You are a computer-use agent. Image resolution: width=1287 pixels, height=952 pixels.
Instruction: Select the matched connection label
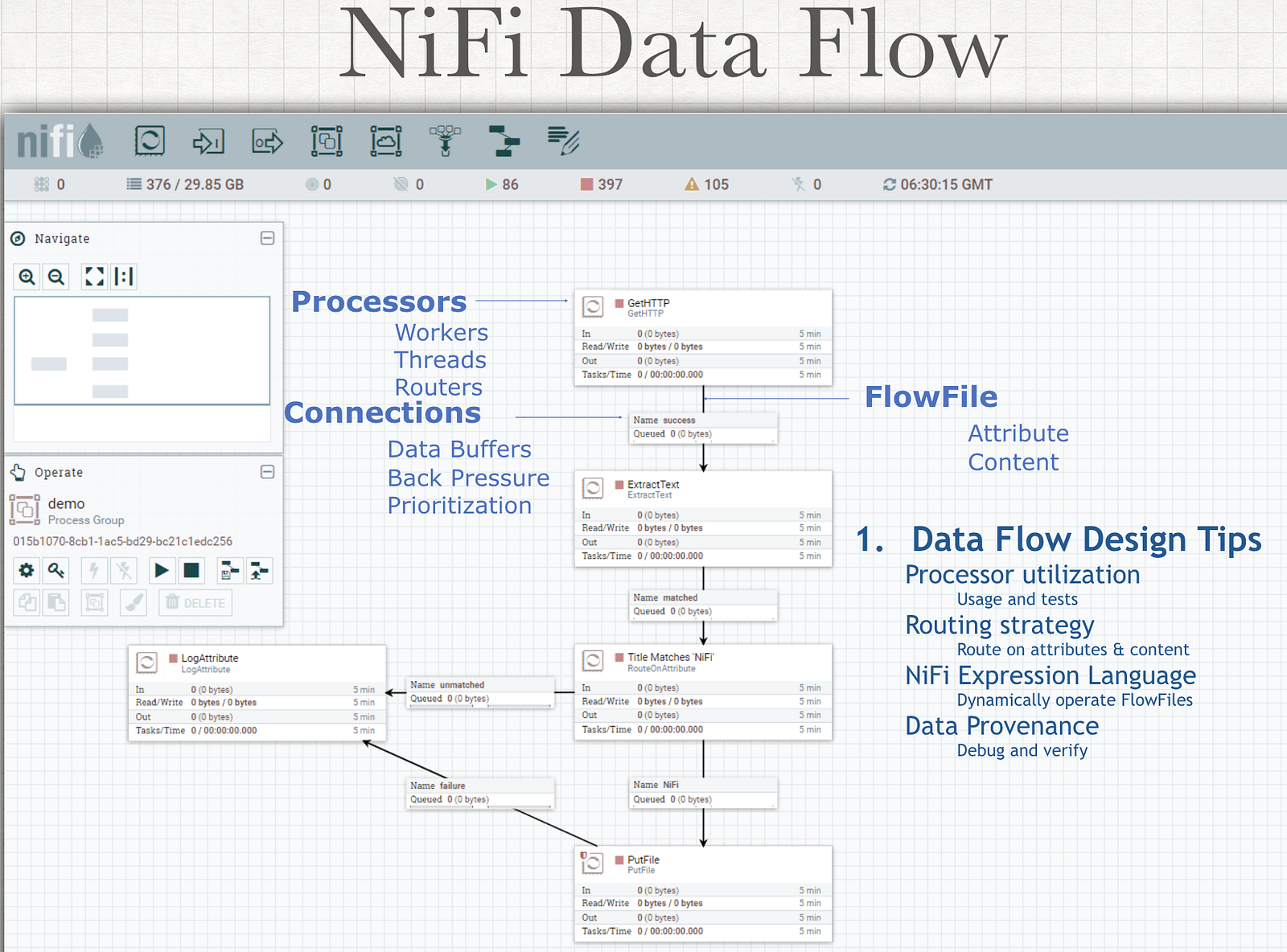tap(703, 605)
